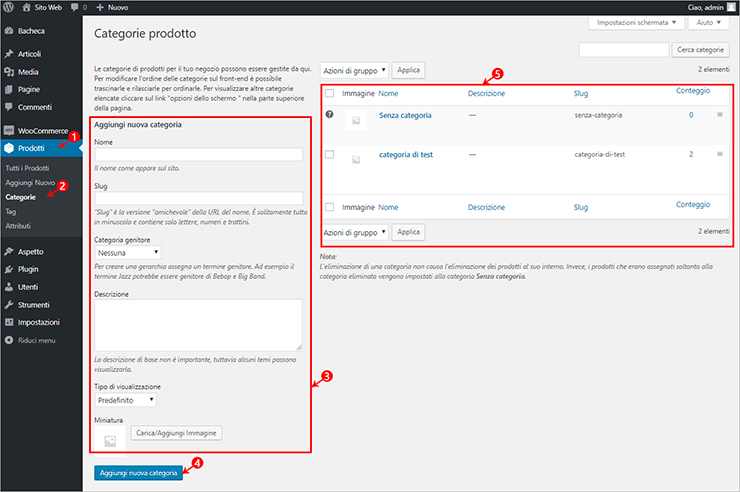
Task: Click the Commenti bubble icon in sidebar
Action: pyautogui.click(x=8, y=107)
